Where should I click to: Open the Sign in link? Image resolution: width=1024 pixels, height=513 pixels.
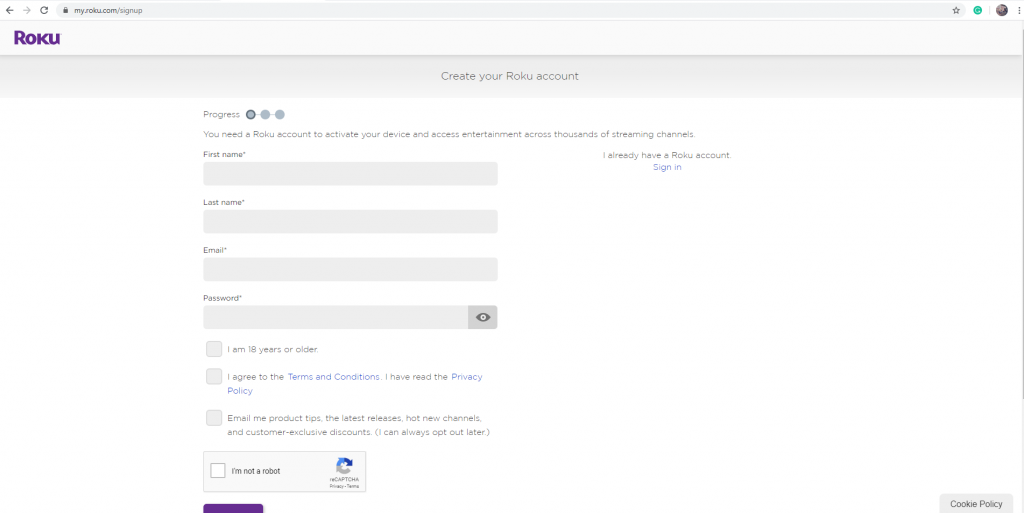pyautogui.click(x=667, y=167)
